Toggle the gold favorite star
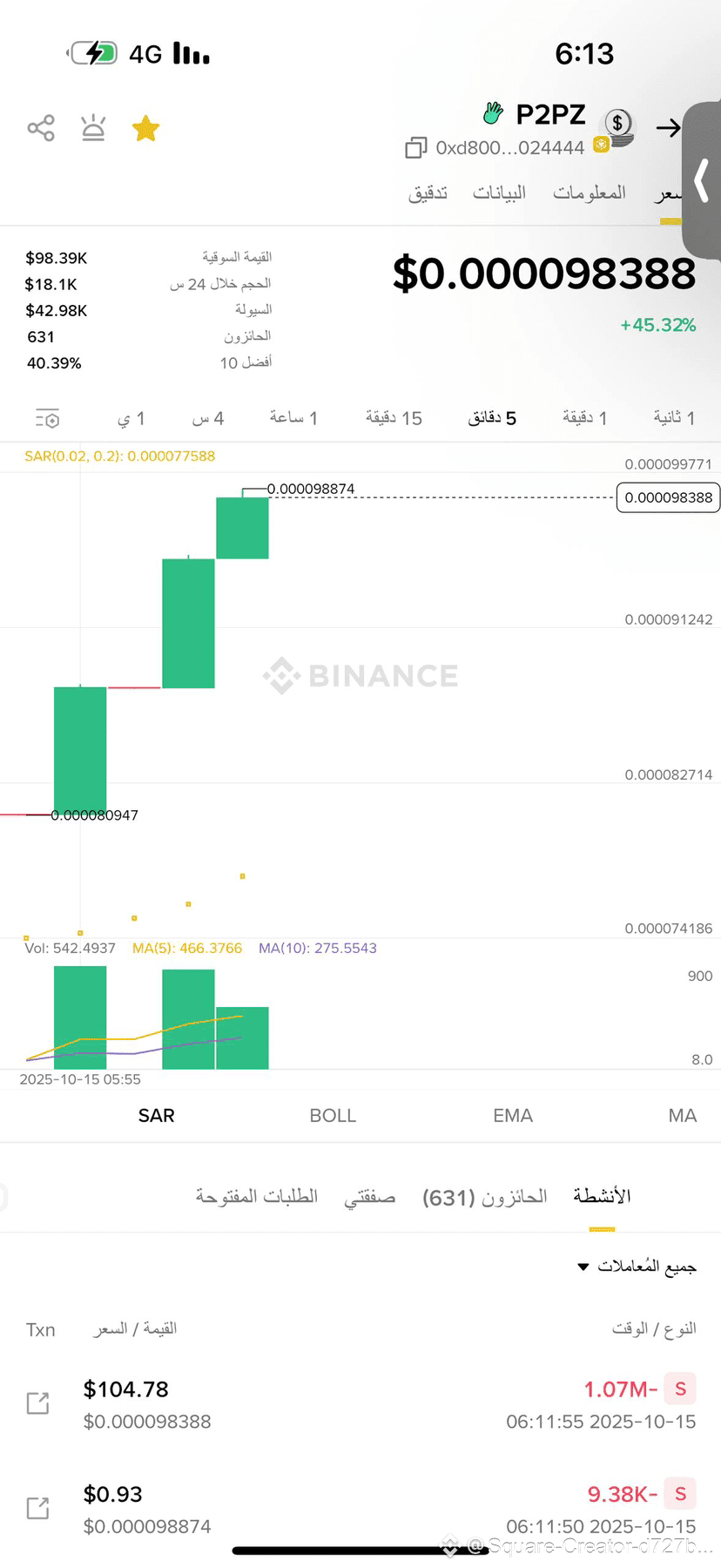This screenshot has width=721, height=1568. 145,129
